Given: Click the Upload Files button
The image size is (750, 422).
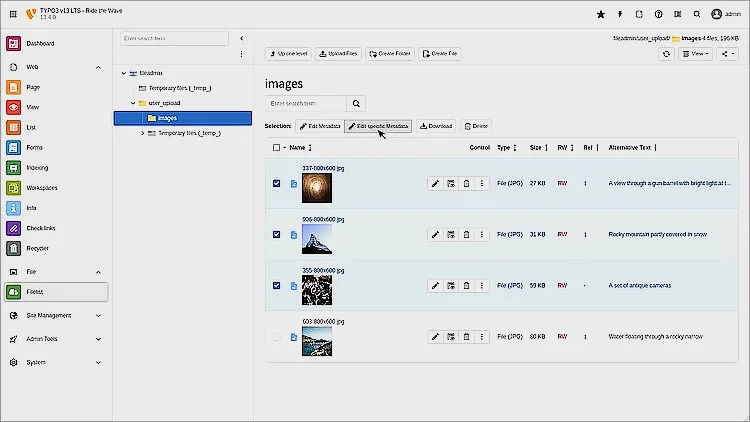Looking at the screenshot, I should pyautogui.click(x=338, y=53).
